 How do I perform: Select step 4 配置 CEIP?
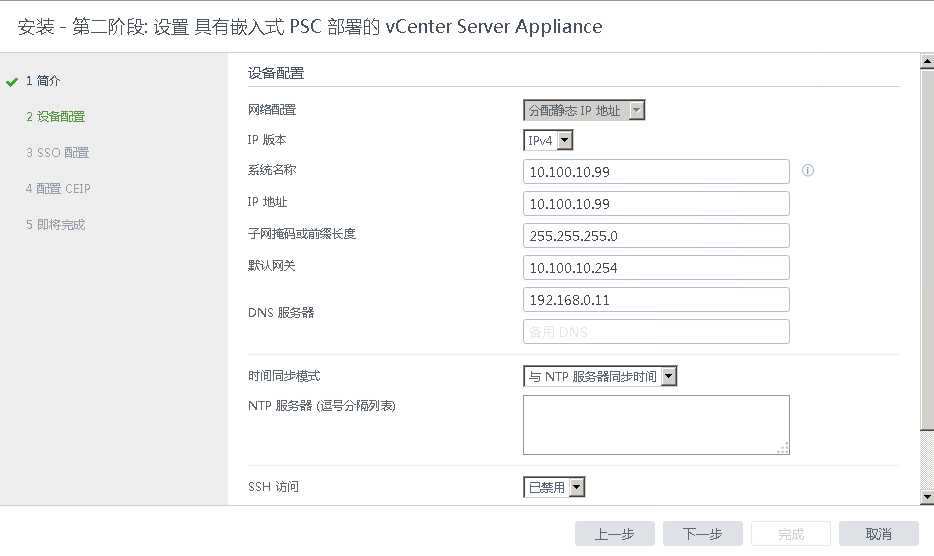pyautogui.click(x=58, y=188)
